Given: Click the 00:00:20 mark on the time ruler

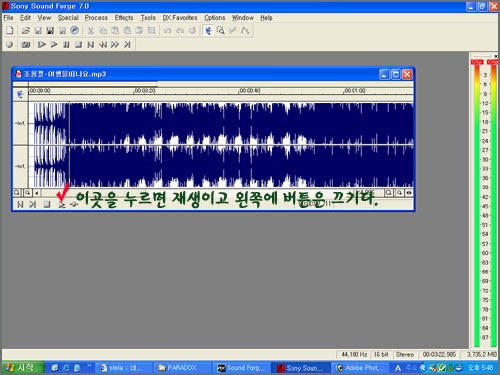Looking at the screenshot, I should (x=145, y=91).
